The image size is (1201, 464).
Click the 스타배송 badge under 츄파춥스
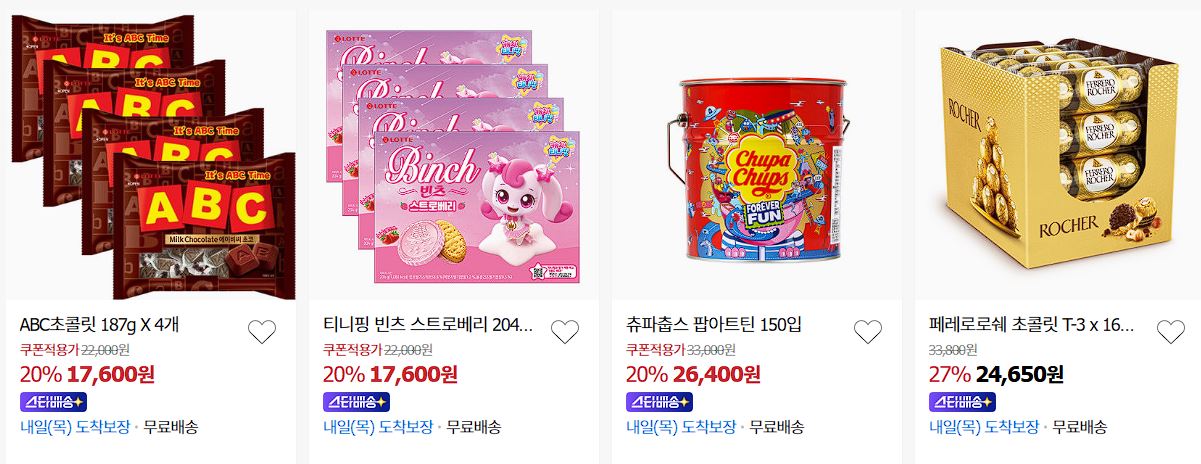tap(660, 402)
